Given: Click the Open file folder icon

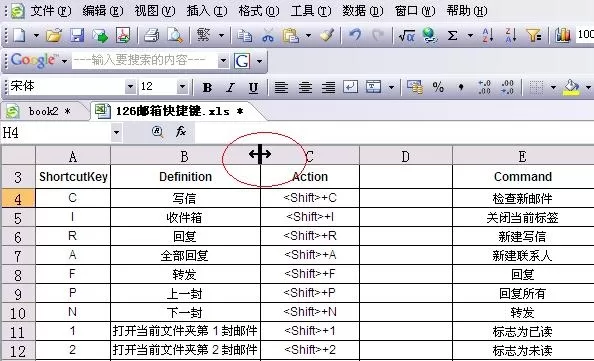Looking at the screenshot, I should point(54,36).
